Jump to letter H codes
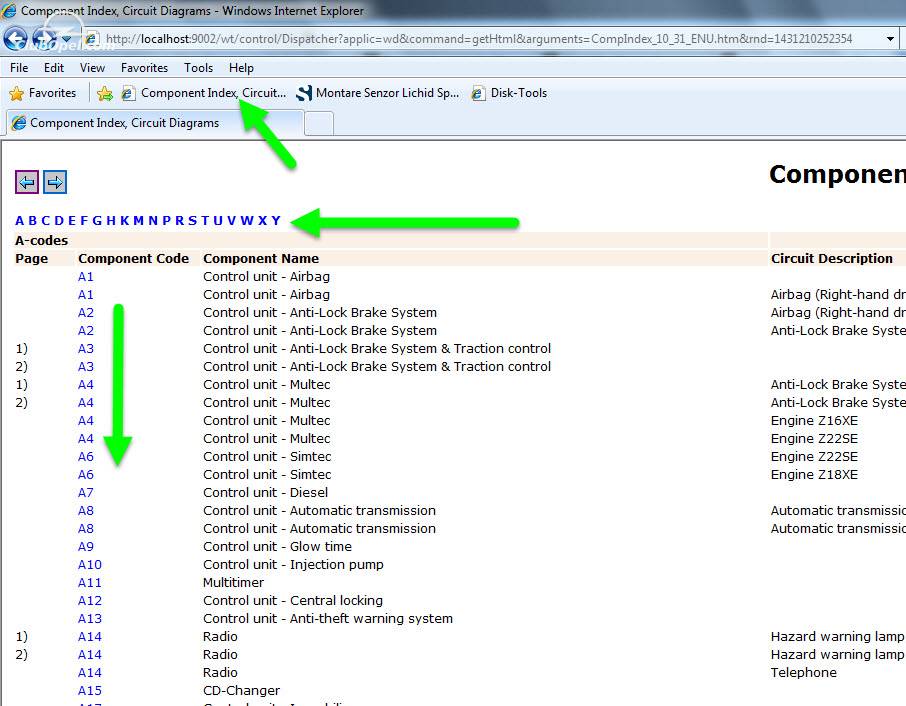Viewport: 906px width, 706px height. [x=111, y=221]
